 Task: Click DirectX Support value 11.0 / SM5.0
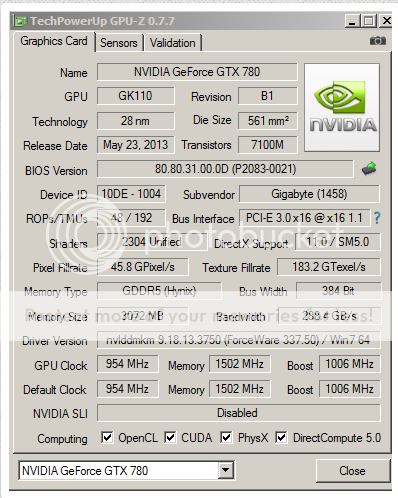point(338,242)
